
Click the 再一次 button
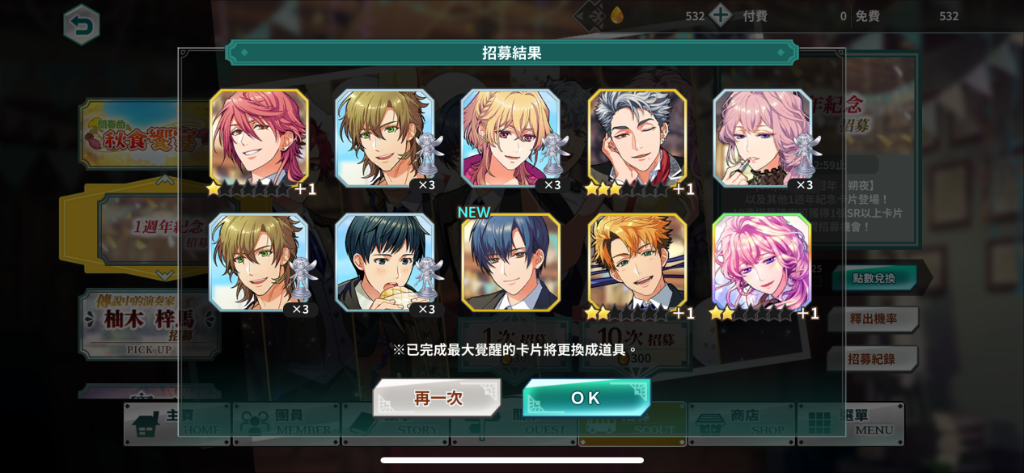[x=438, y=398]
